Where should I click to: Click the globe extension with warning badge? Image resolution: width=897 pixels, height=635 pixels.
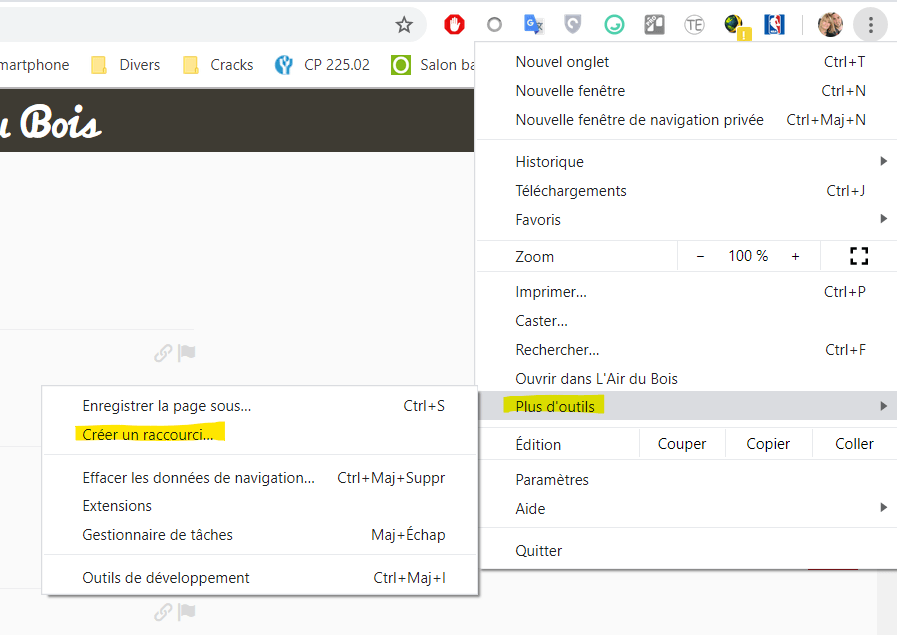tap(736, 26)
